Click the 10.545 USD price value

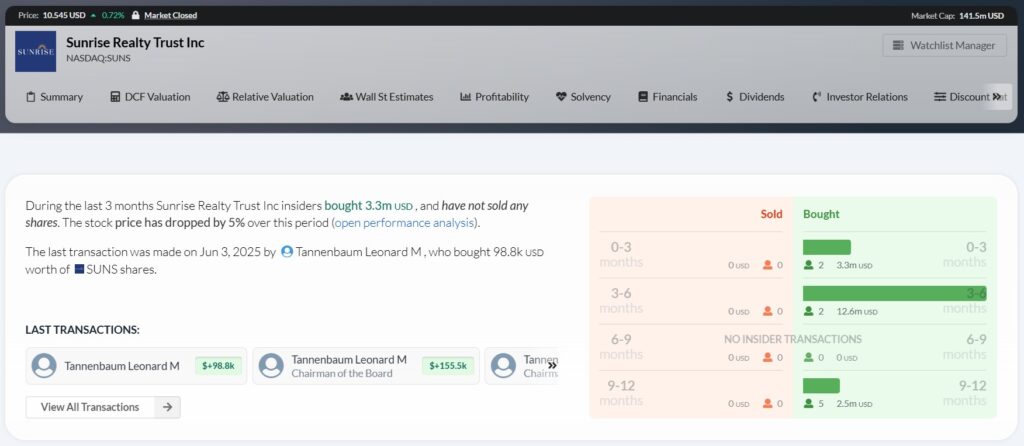click(x=64, y=15)
